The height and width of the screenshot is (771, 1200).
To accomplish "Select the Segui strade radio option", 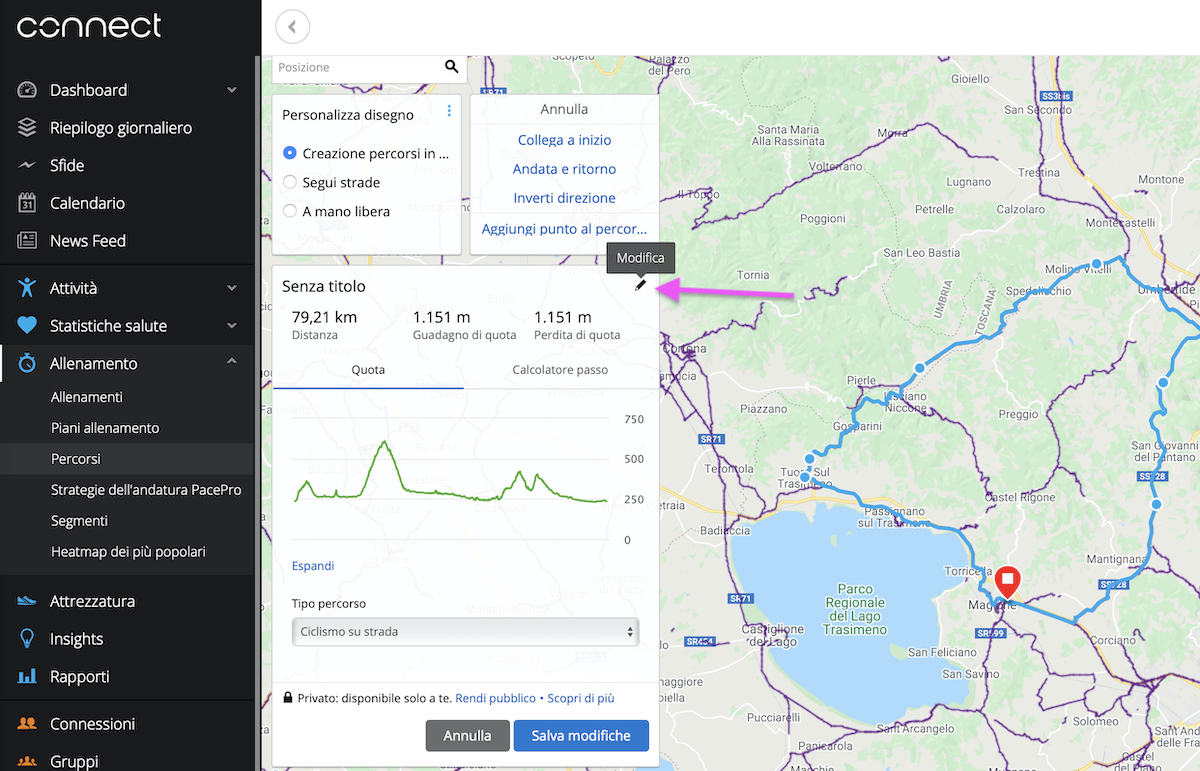I will tap(290, 183).
